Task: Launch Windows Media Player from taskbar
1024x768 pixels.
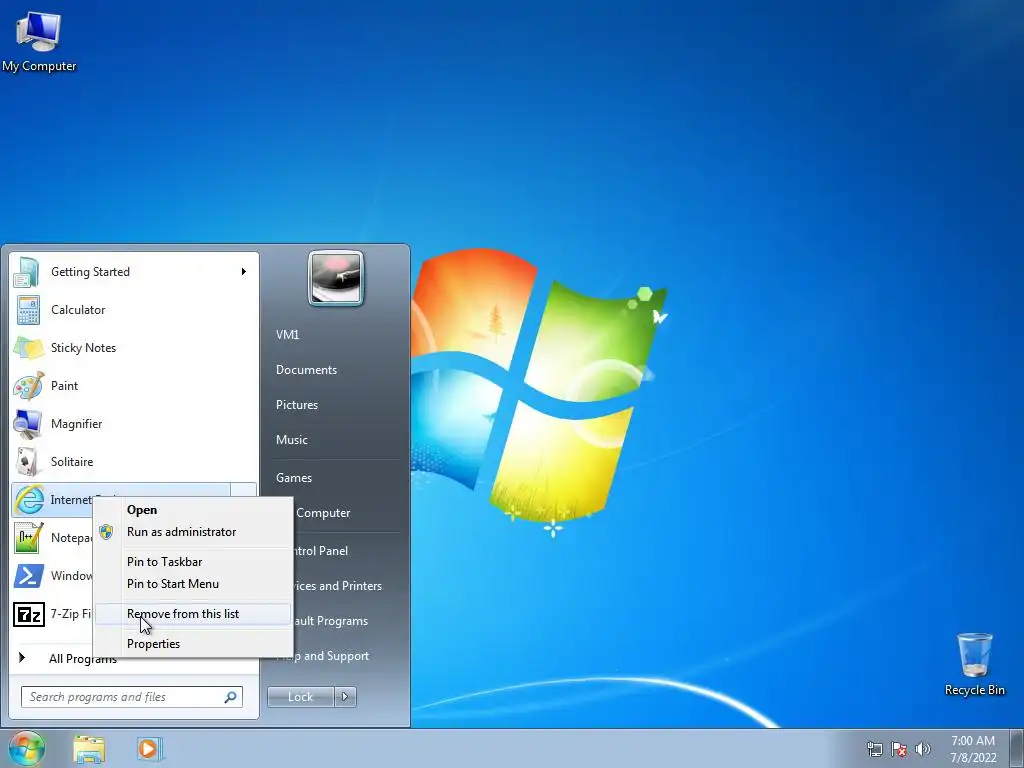Action: pos(150,749)
